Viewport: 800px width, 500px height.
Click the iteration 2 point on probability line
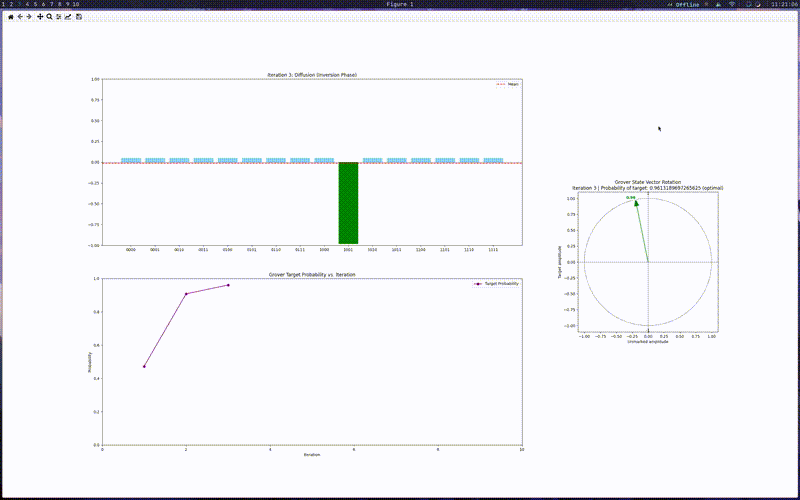point(186,294)
